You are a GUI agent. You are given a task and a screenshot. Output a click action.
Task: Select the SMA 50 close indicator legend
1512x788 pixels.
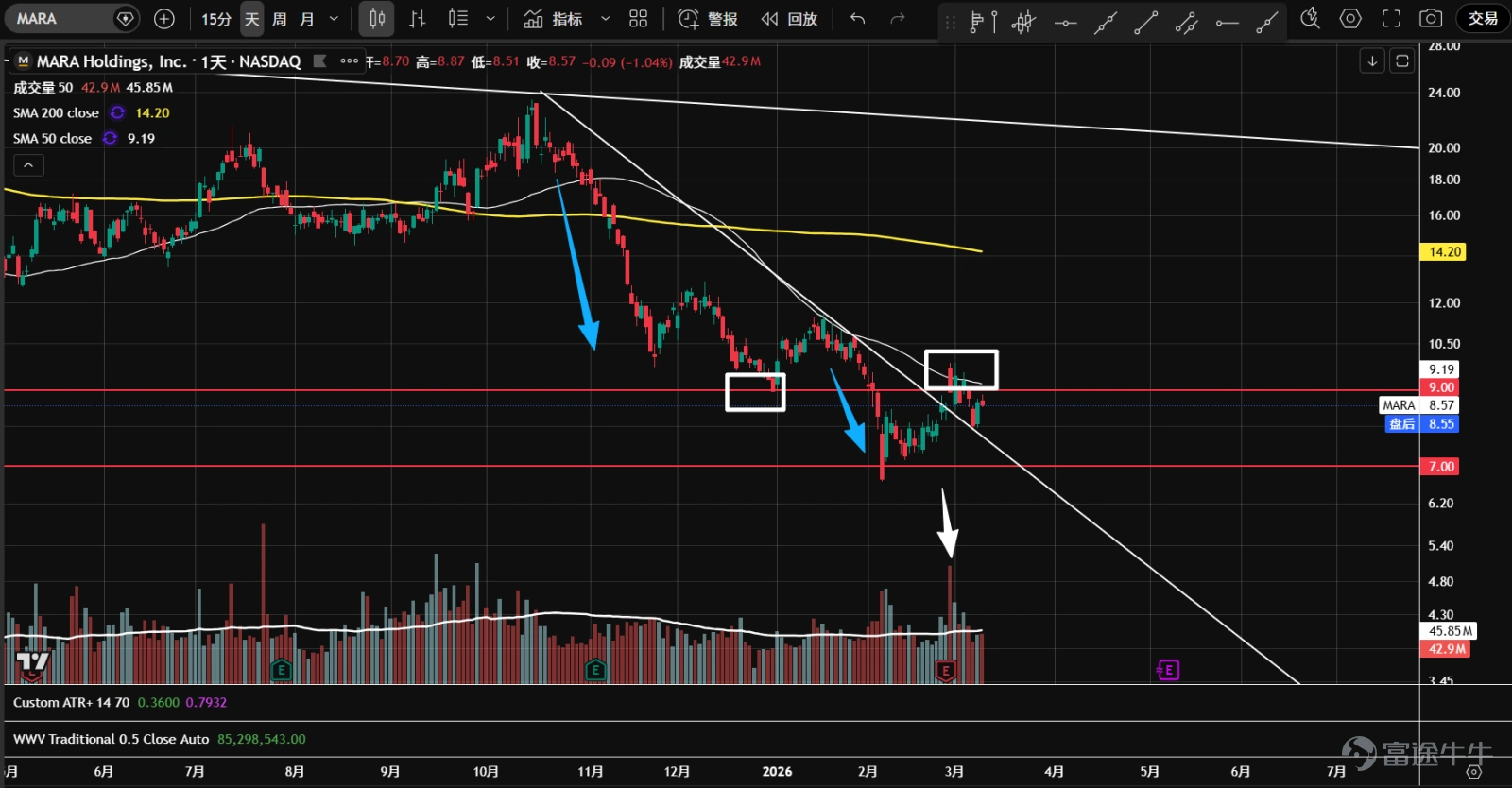(x=52, y=138)
